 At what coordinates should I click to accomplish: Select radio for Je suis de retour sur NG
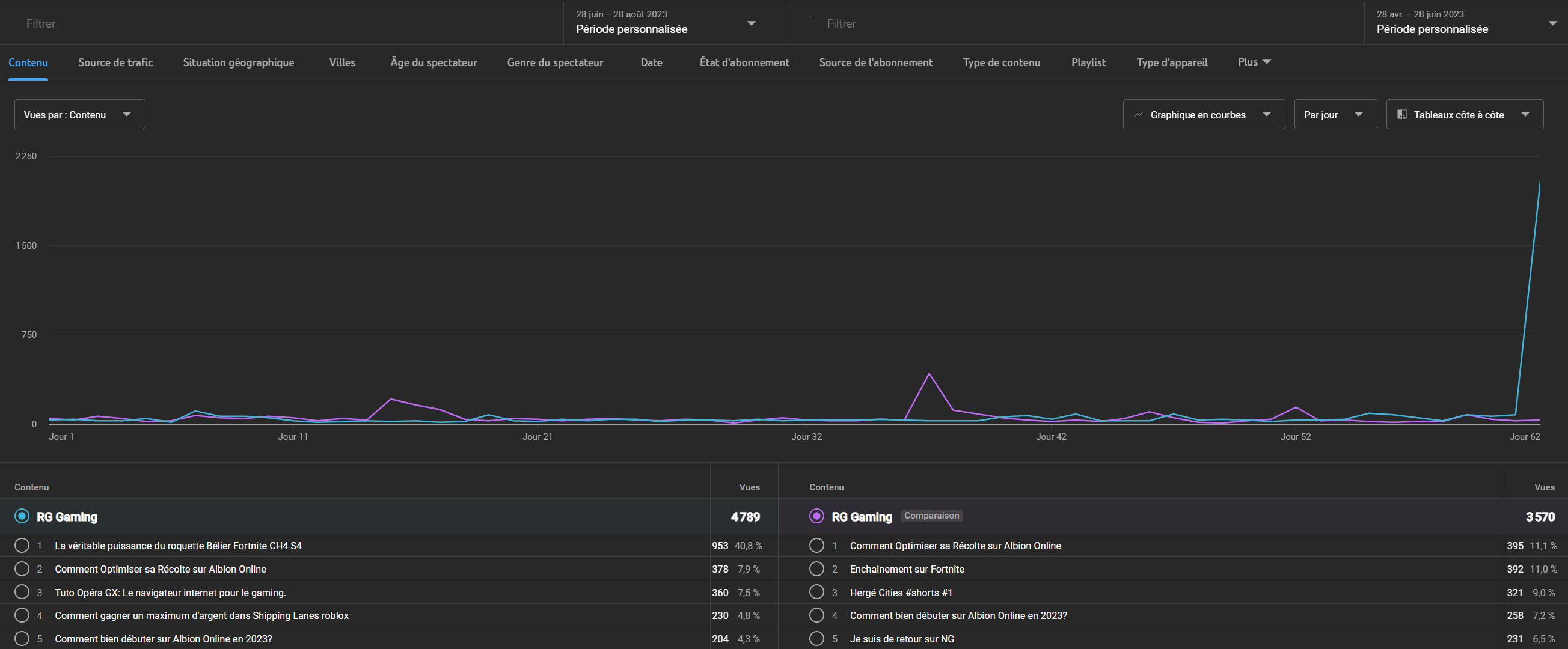pyautogui.click(x=816, y=638)
